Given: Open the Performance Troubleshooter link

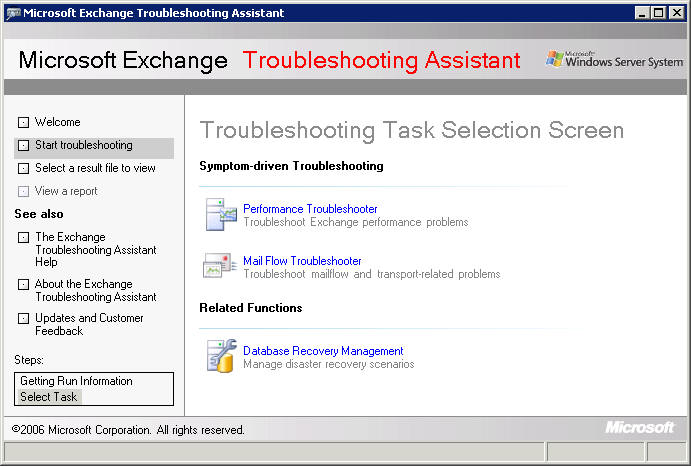Looking at the screenshot, I should pyautogui.click(x=310, y=209).
